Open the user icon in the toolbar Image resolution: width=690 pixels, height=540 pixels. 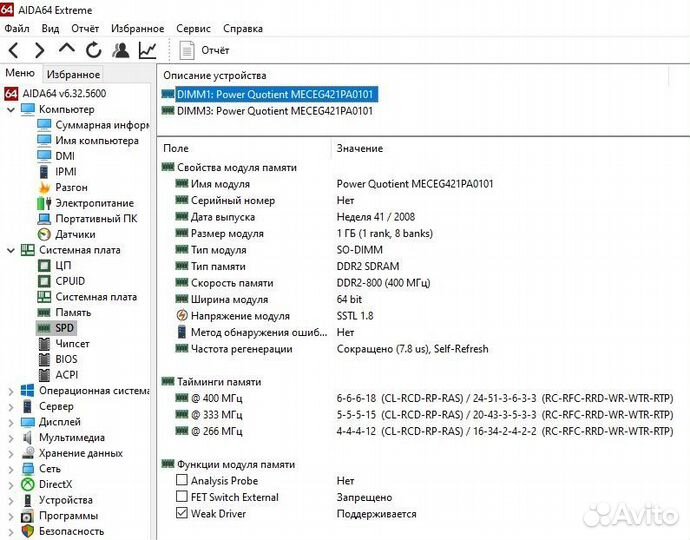[x=121, y=50]
